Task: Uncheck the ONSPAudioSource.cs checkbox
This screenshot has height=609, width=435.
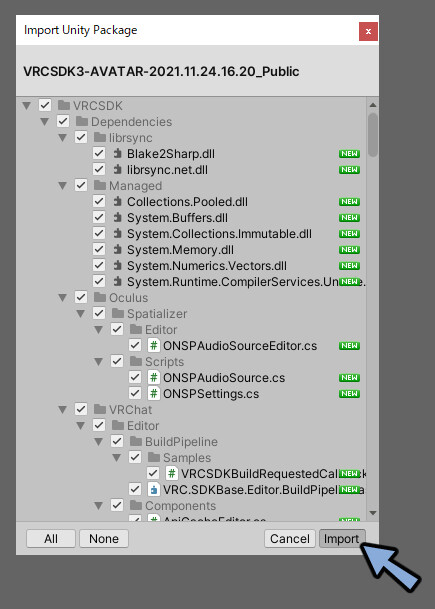Action: 135,377
